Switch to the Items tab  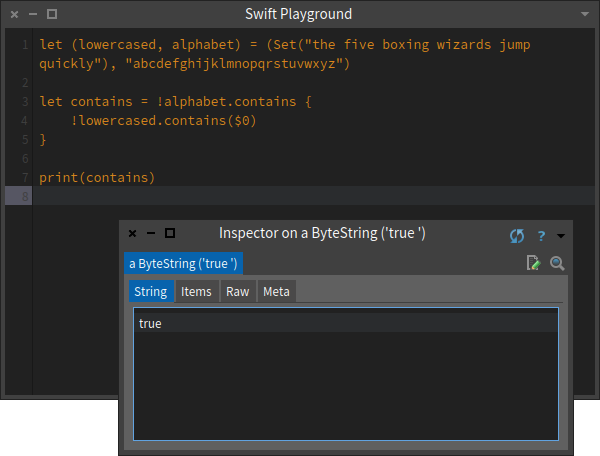pos(196,292)
